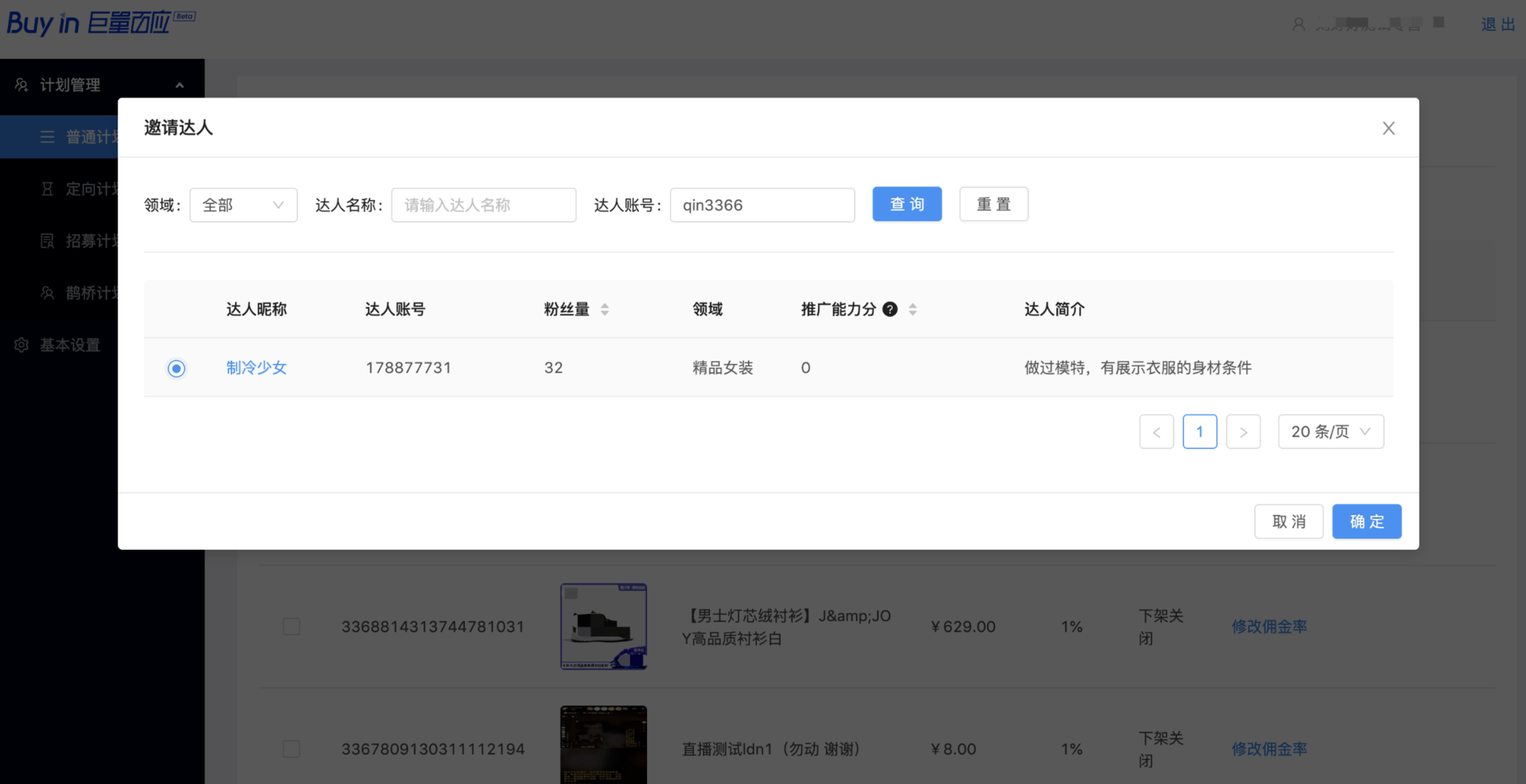
Task: Open the 基本设置 menu item
Action: [70, 345]
